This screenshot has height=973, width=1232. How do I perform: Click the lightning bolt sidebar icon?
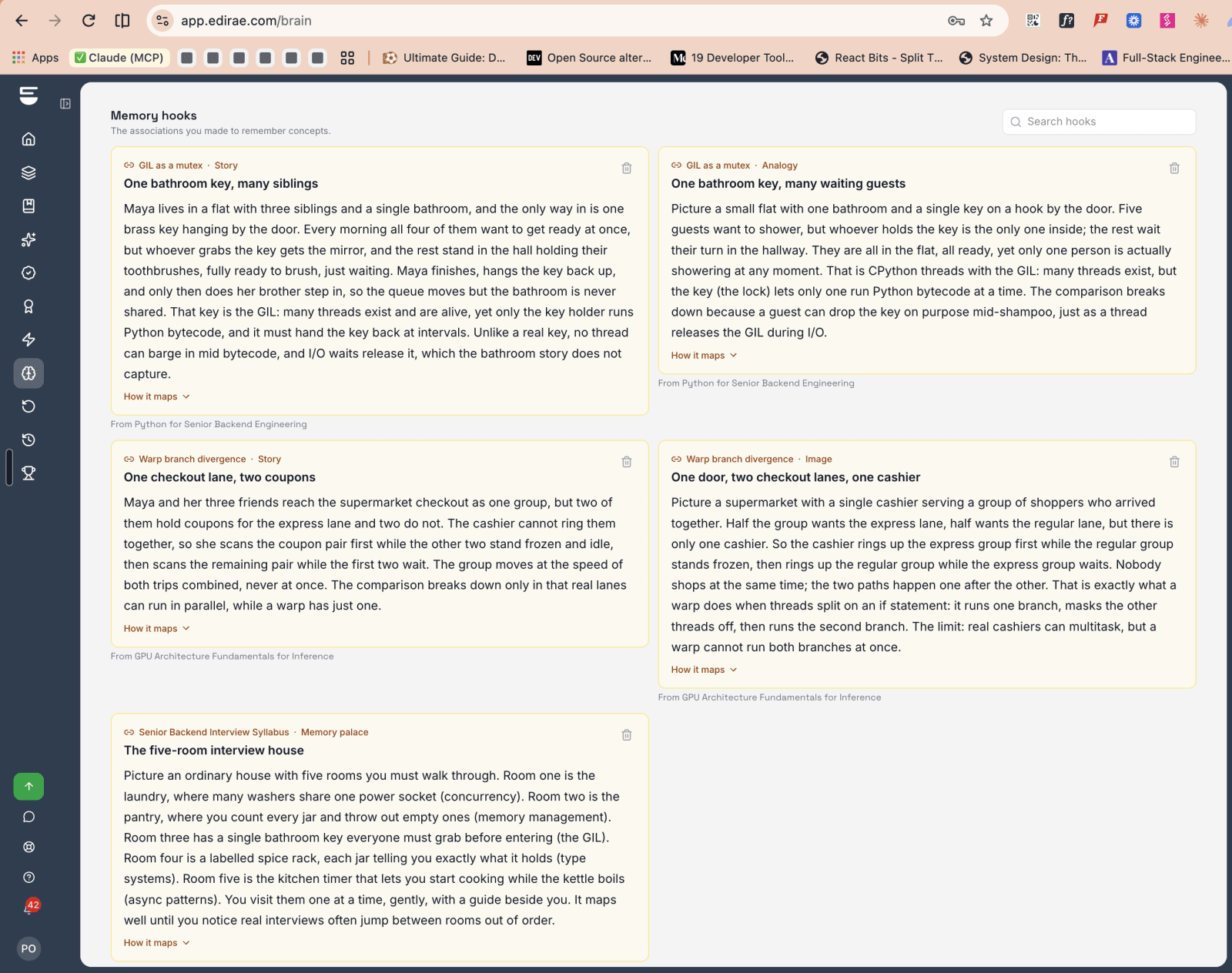(x=28, y=339)
